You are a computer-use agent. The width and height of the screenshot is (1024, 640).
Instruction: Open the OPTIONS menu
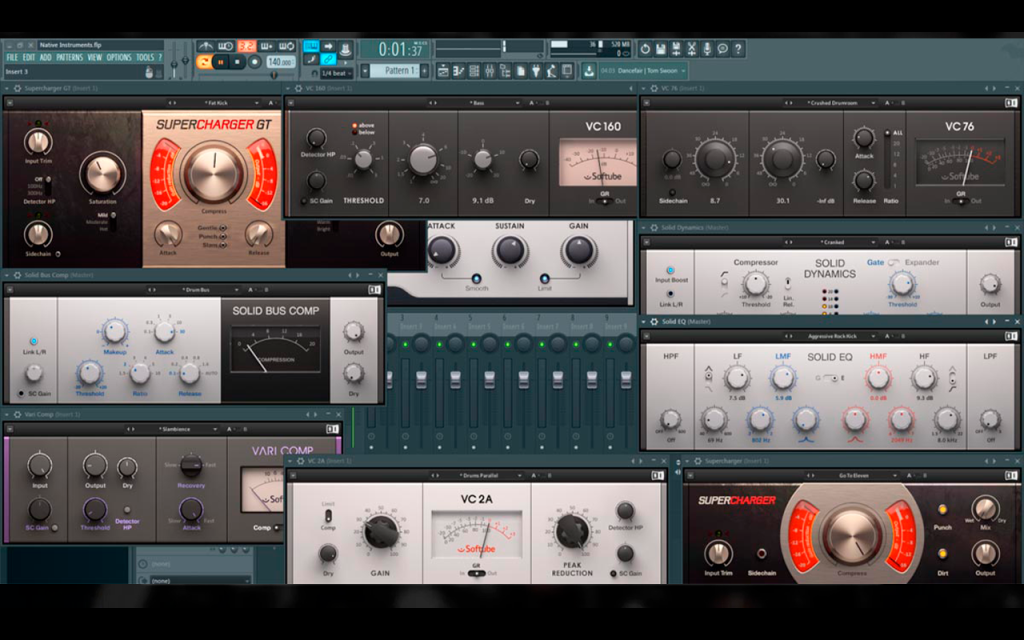[119, 57]
